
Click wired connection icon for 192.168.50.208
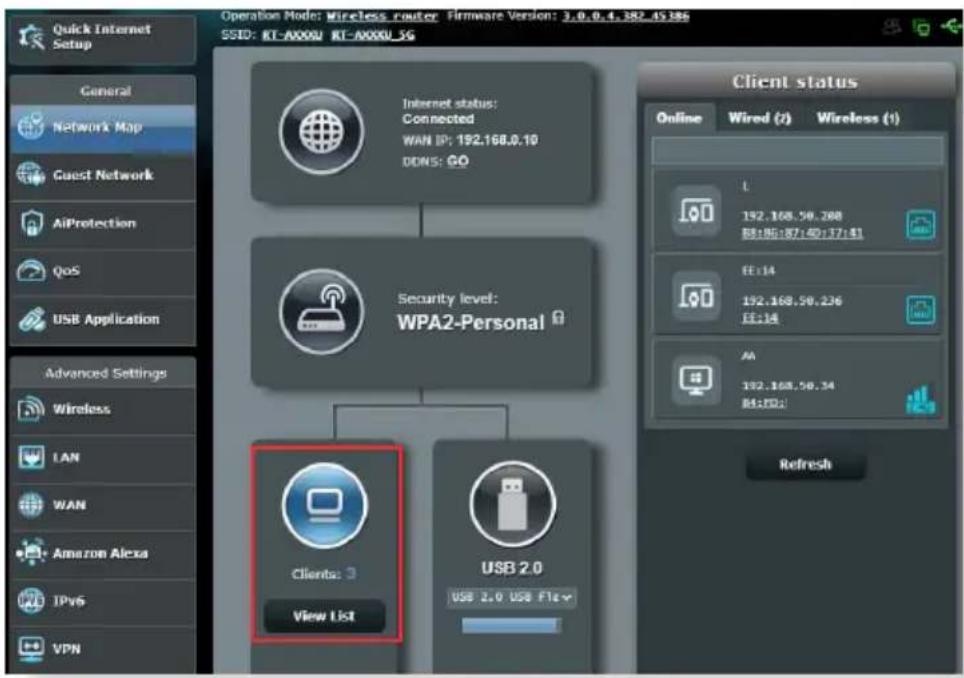point(920,224)
